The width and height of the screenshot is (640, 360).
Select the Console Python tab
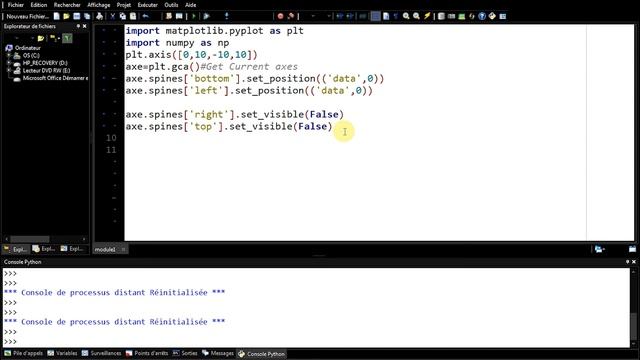(261, 354)
